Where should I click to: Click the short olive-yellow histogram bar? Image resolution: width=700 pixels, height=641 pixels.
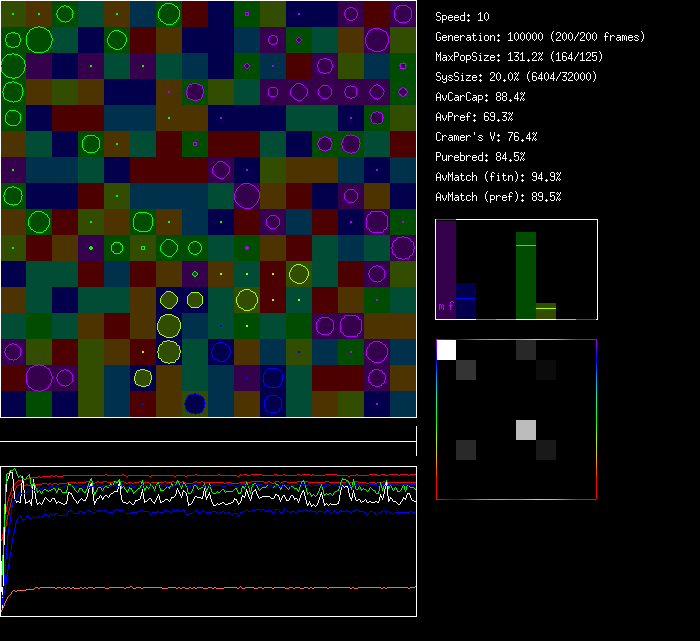pos(546,311)
